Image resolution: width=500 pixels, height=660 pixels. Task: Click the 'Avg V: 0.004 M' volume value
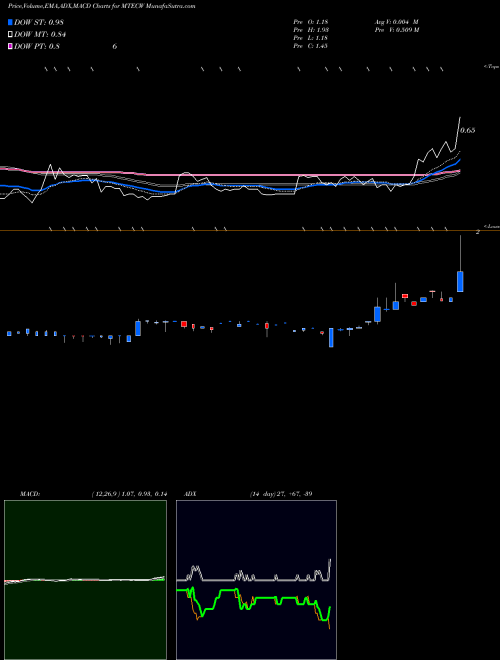tap(396, 21)
